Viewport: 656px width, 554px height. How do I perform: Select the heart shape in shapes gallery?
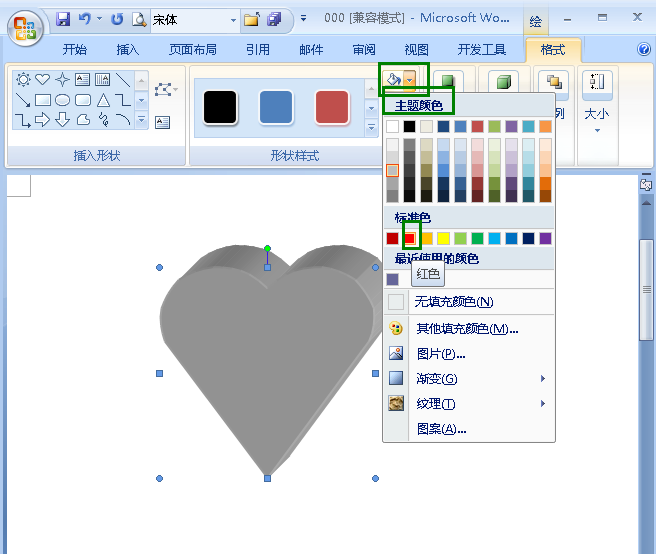(x=42, y=79)
